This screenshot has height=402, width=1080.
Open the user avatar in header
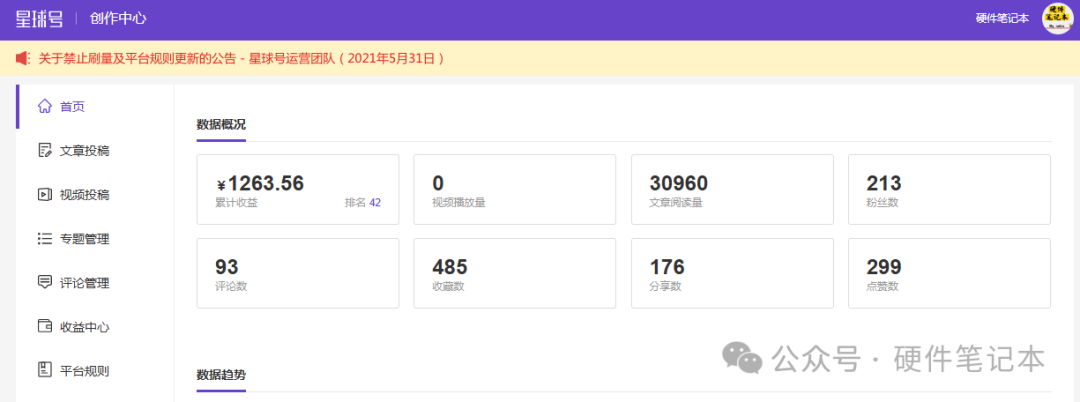click(x=1057, y=18)
